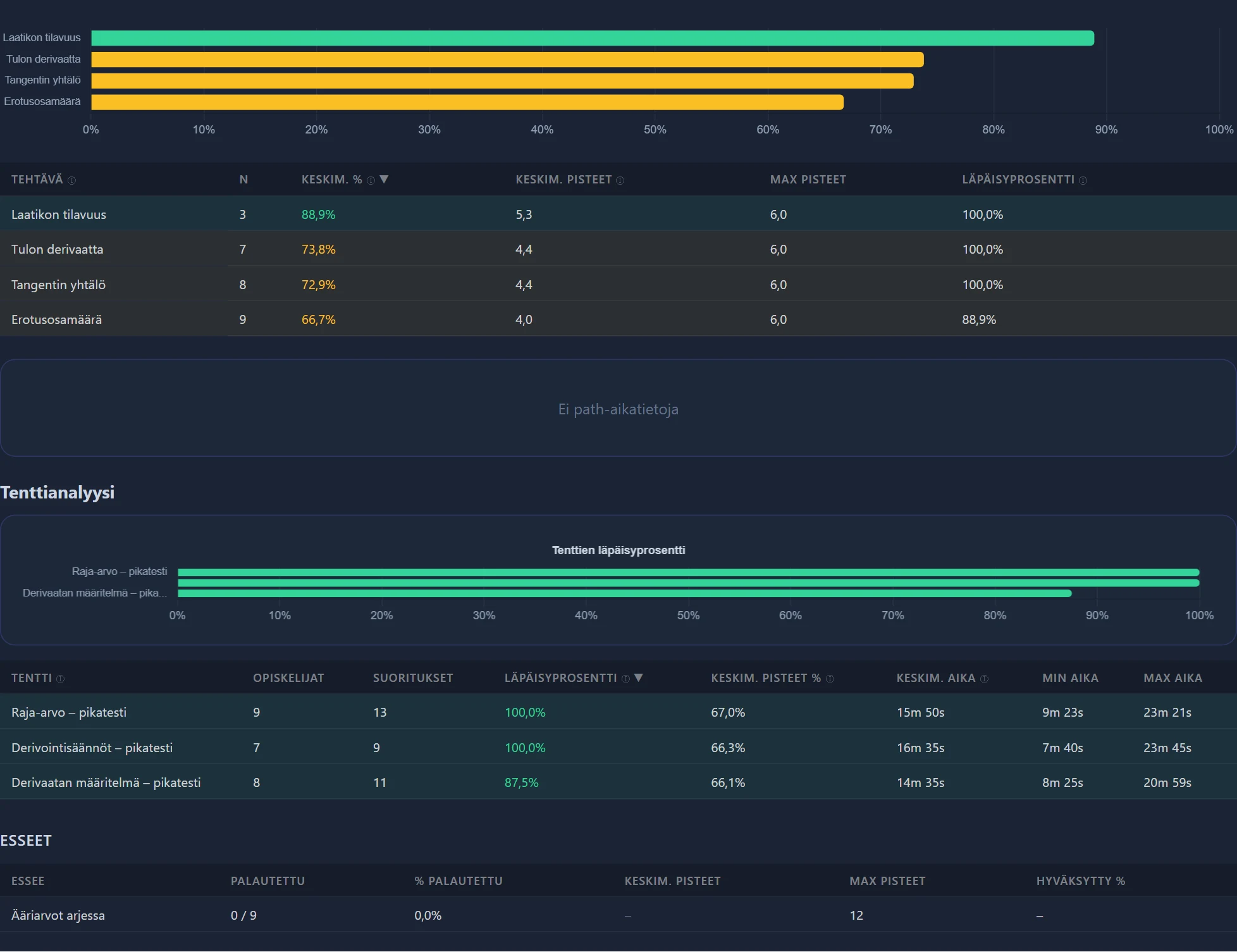Select the Erotusosamäärä table row
The image size is (1237, 952).
[x=618, y=319]
